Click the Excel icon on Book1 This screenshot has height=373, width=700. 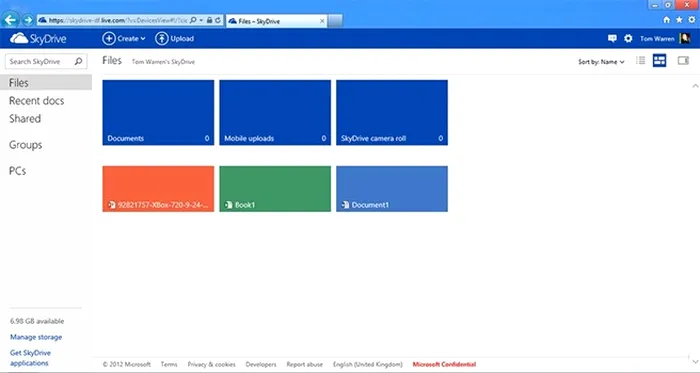(229, 205)
